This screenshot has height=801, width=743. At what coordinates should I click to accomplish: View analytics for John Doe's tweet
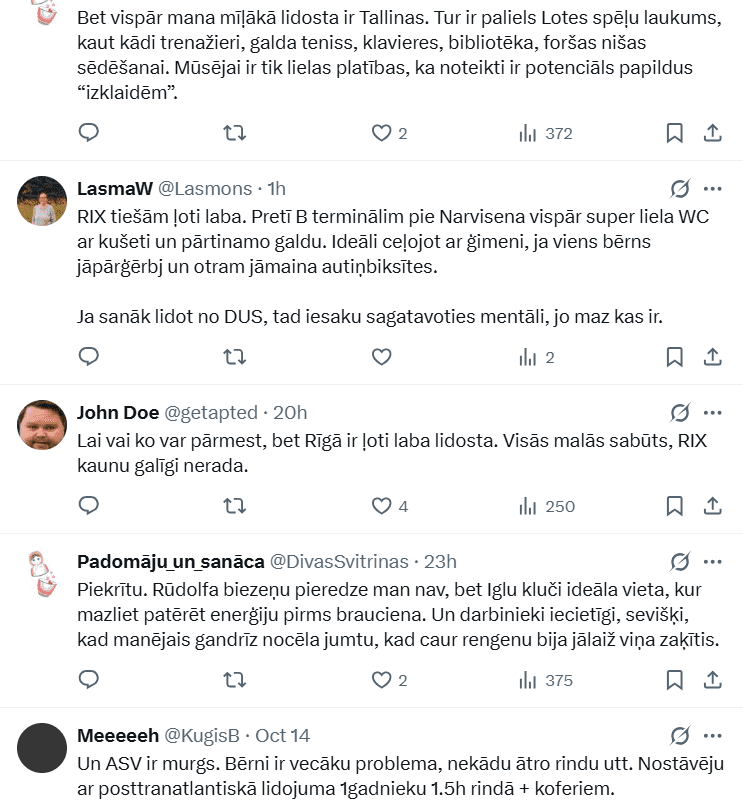click(547, 506)
